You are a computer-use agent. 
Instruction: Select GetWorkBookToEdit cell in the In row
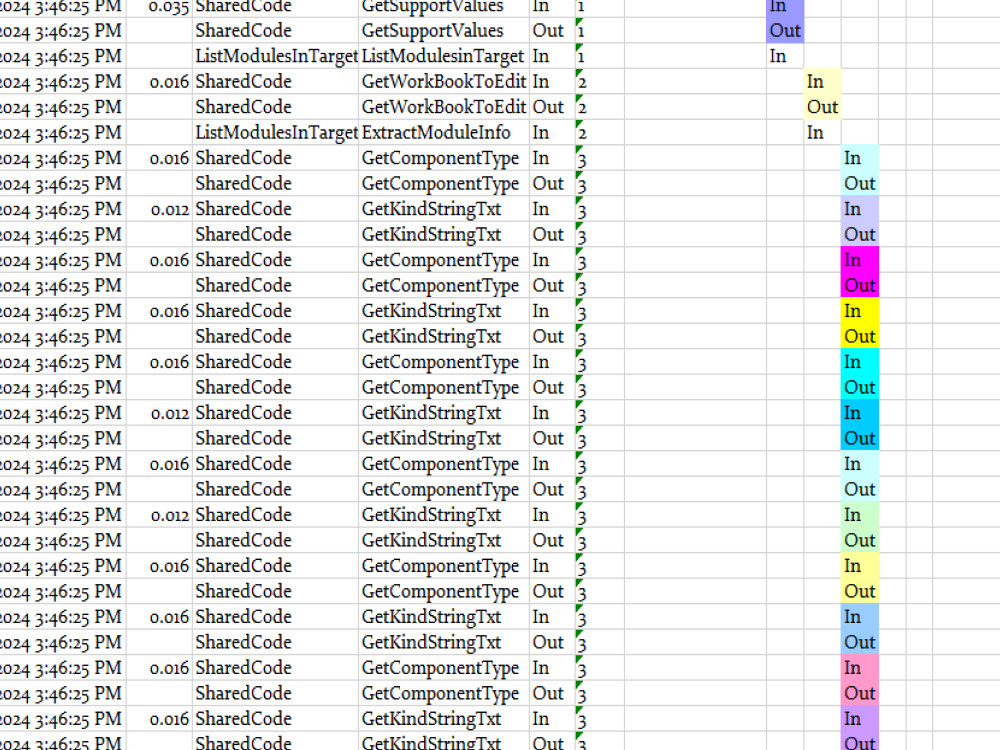[444, 82]
